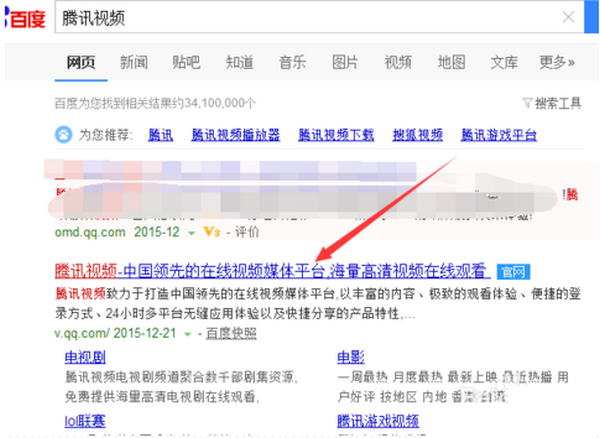
Task: Open the 腾讯游戏视频 sublink
Action: (378, 421)
